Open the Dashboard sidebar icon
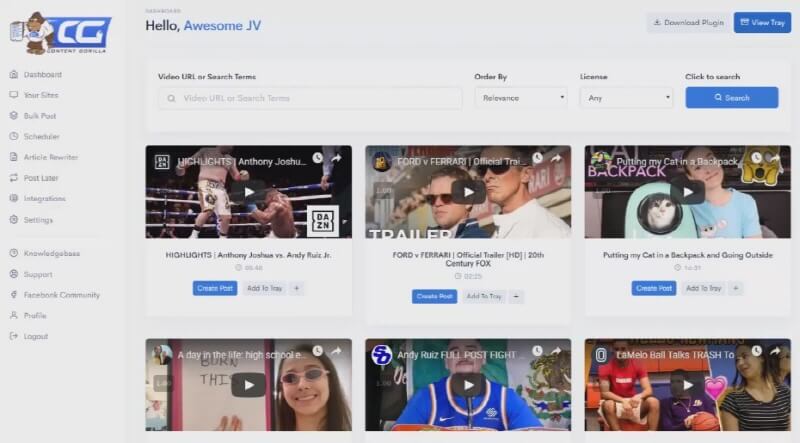 pyautogui.click(x=14, y=75)
